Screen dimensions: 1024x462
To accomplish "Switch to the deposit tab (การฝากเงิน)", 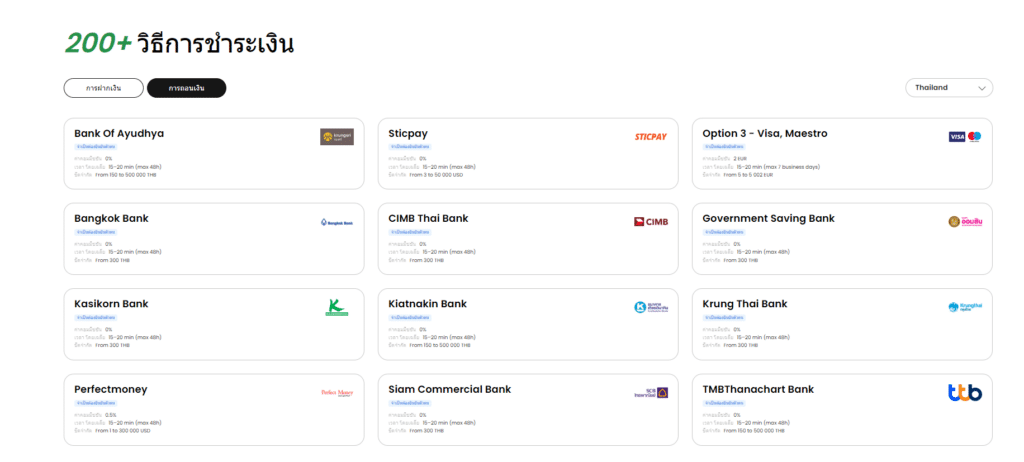I will coord(103,88).
